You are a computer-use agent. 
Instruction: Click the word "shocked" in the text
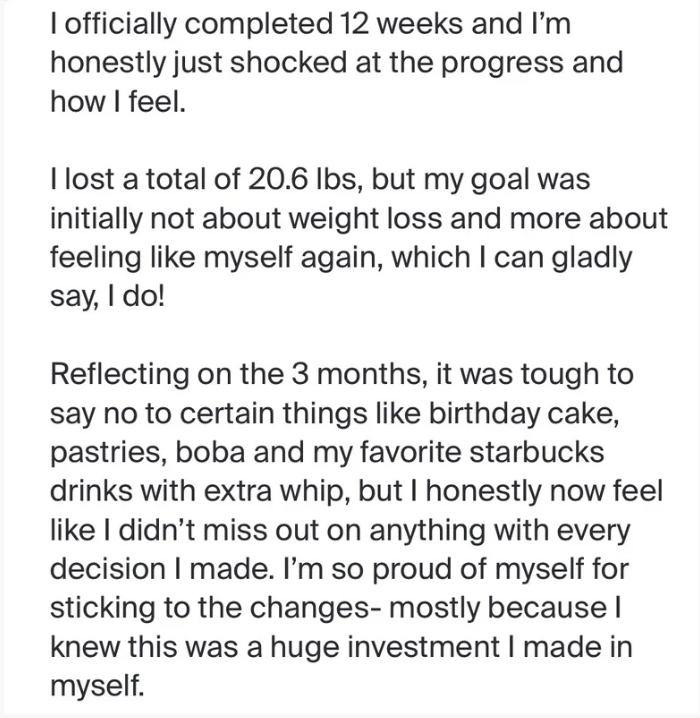(288, 62)
